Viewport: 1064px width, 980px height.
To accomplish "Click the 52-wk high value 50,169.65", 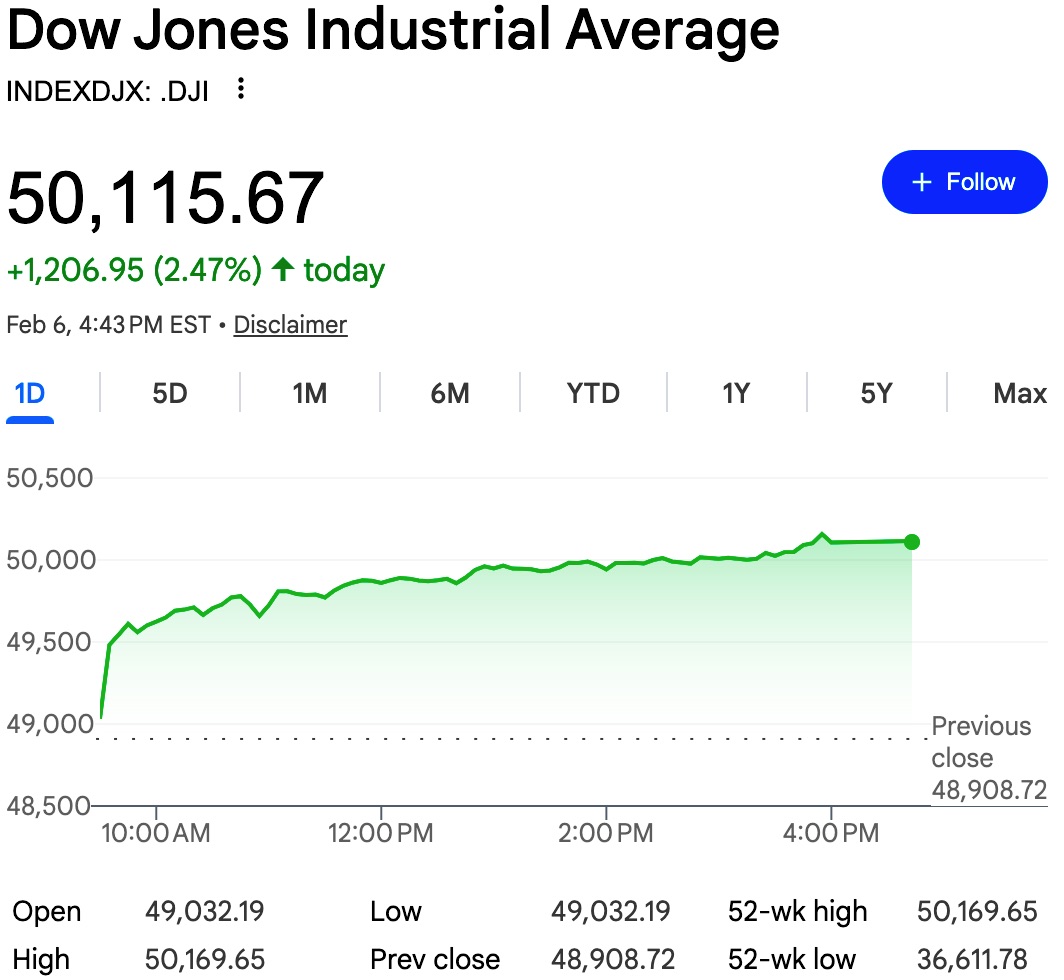I will tap(977, 912).
